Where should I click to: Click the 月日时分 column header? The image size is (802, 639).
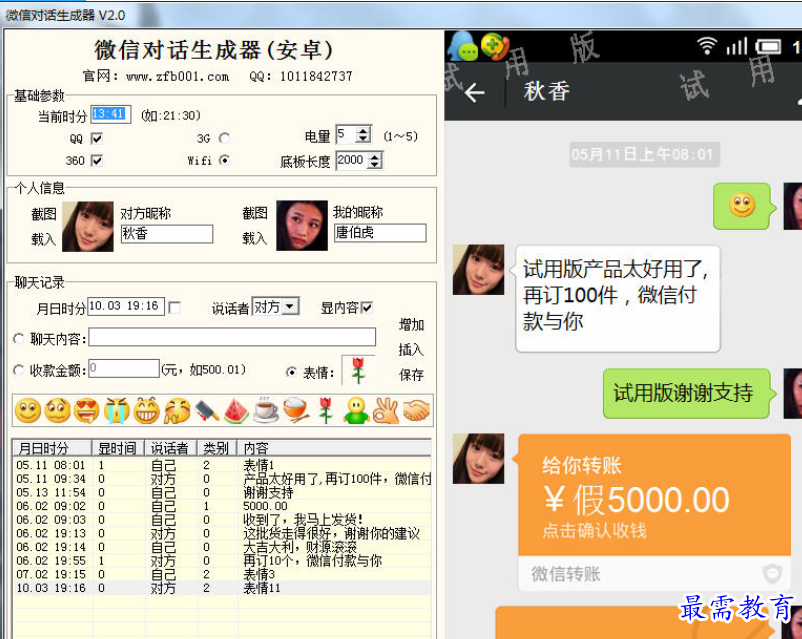click(52, 448)
